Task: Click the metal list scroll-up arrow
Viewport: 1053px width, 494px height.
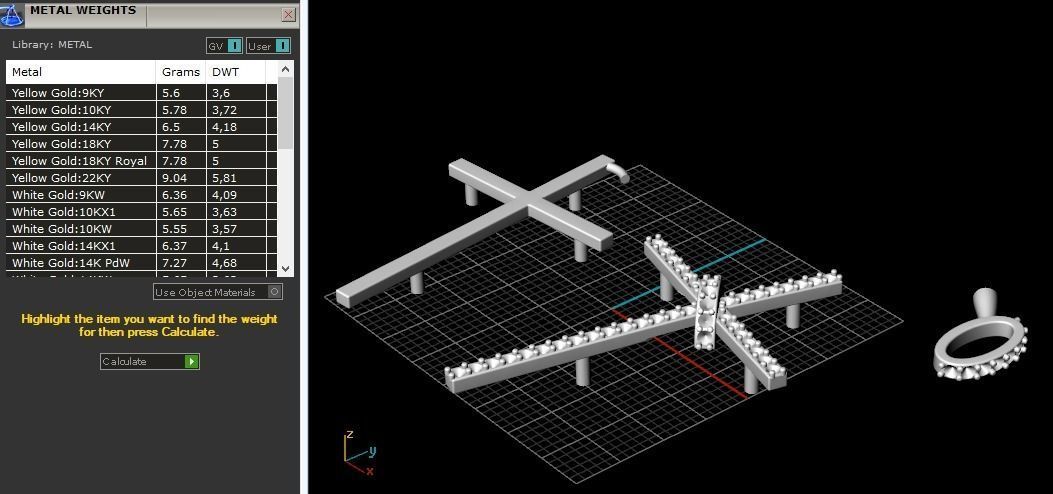Action: point(285,68)
